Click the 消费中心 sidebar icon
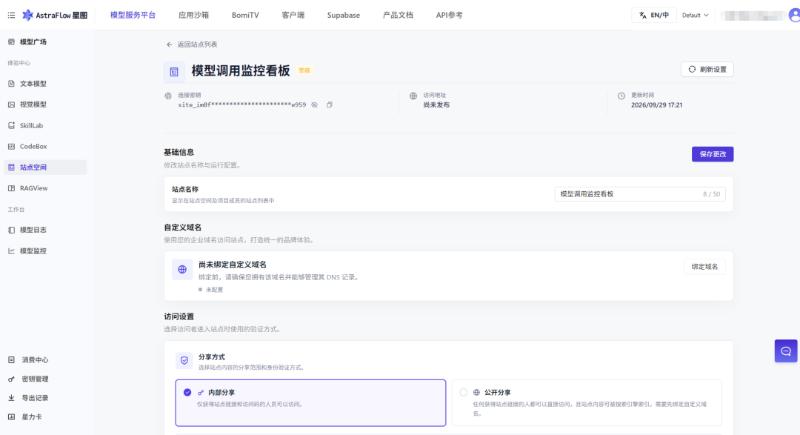Screen dimensions: 800x435 pyautogui.click(x=11, y=360)
